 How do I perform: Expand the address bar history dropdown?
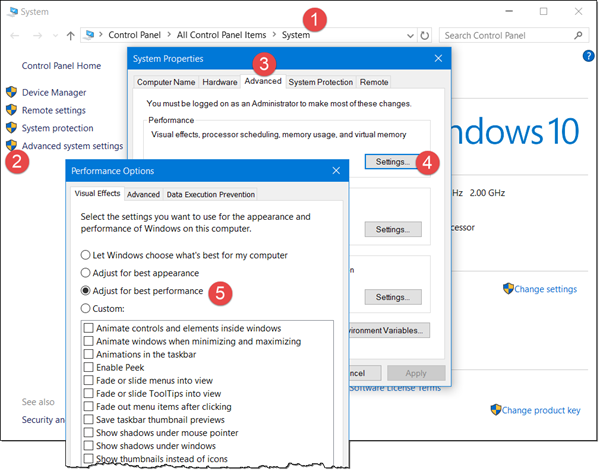click(410, 36)
